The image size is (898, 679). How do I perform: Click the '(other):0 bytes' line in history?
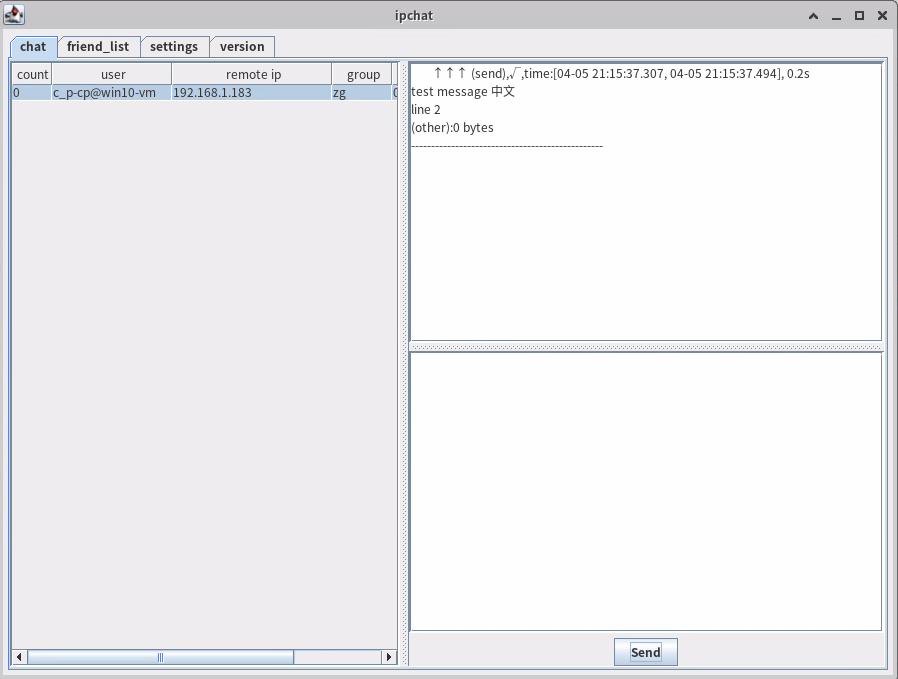(x=452, y=128)
